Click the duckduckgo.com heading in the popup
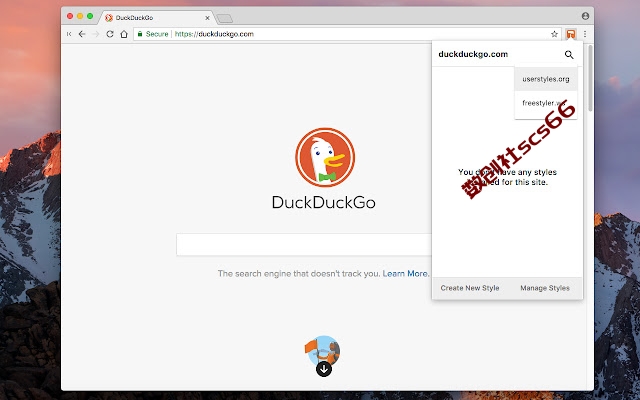This screenshot has width=640, height=400. pos(473,54)
